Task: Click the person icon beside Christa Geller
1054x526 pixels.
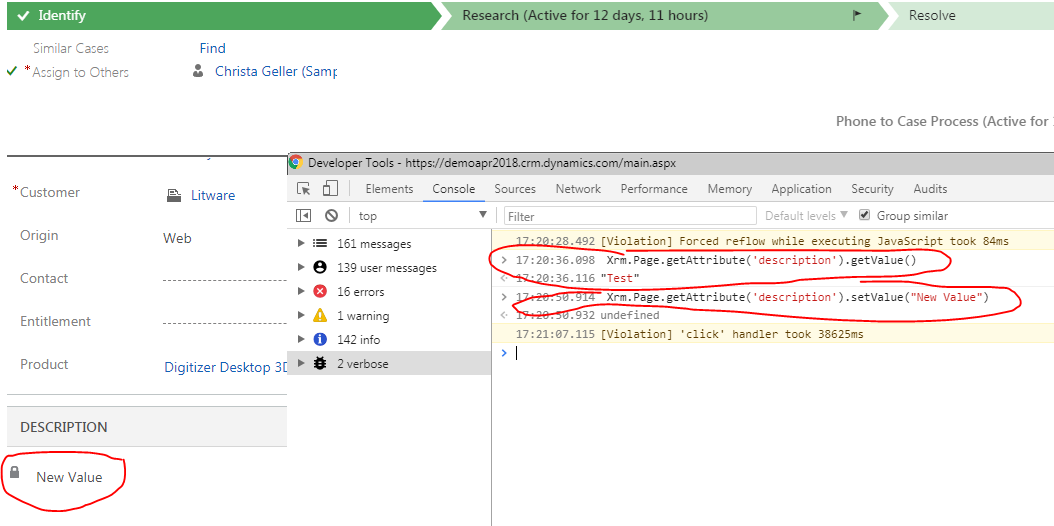Action: tap(198, 71)
